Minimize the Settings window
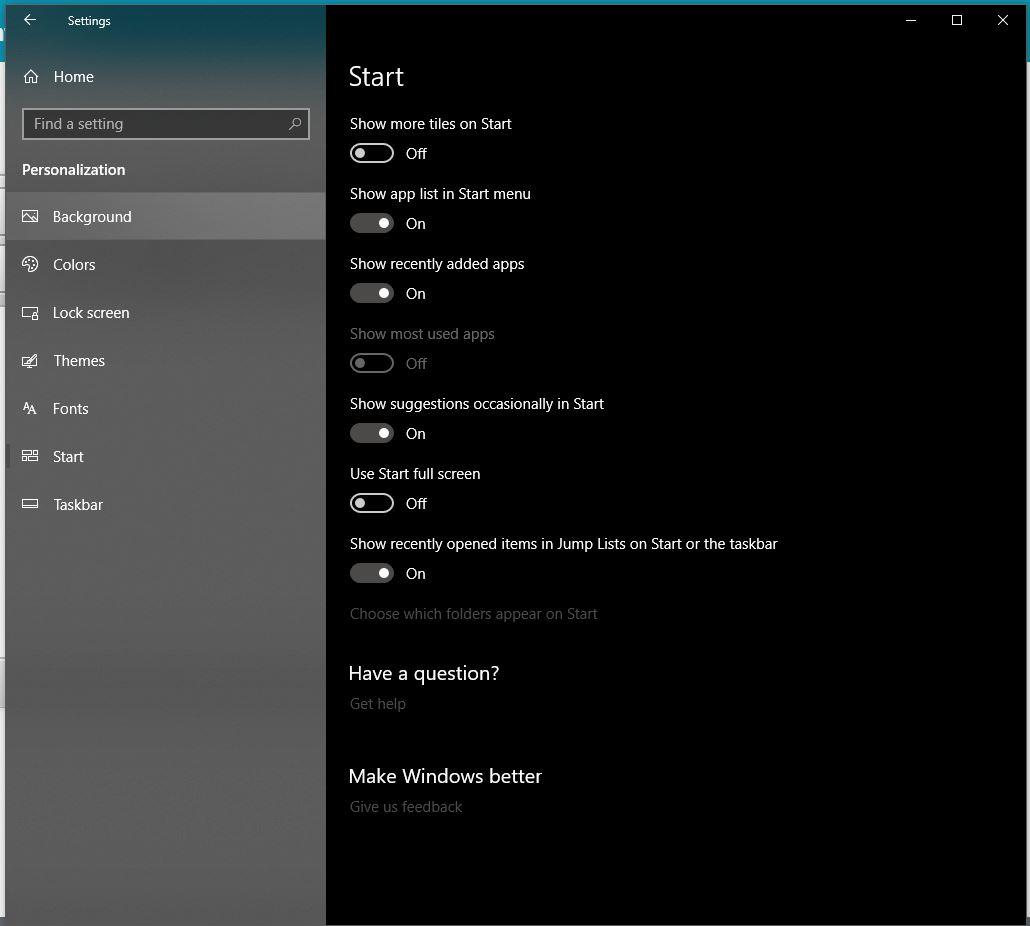This screenshot has height=926, width=1030. pos(911,20)
